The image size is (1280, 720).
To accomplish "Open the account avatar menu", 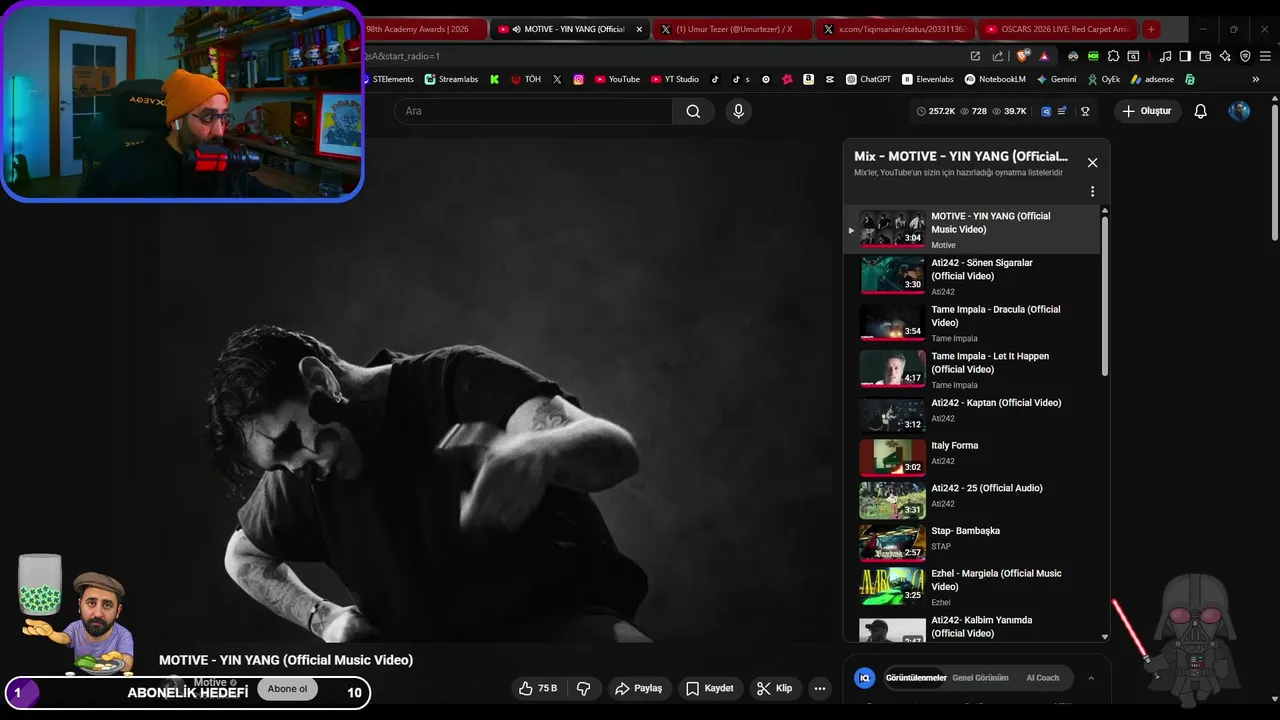I will coord(1239,111).
